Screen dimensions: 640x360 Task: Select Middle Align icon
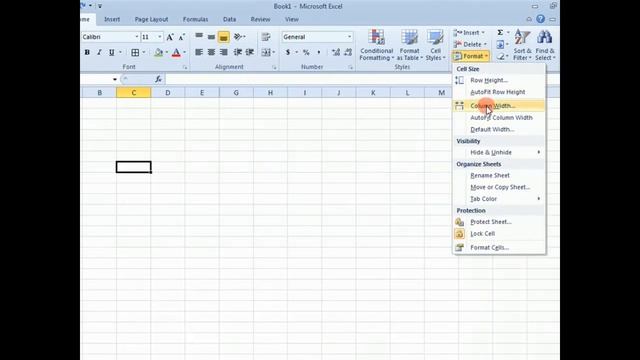coord(211,37)
